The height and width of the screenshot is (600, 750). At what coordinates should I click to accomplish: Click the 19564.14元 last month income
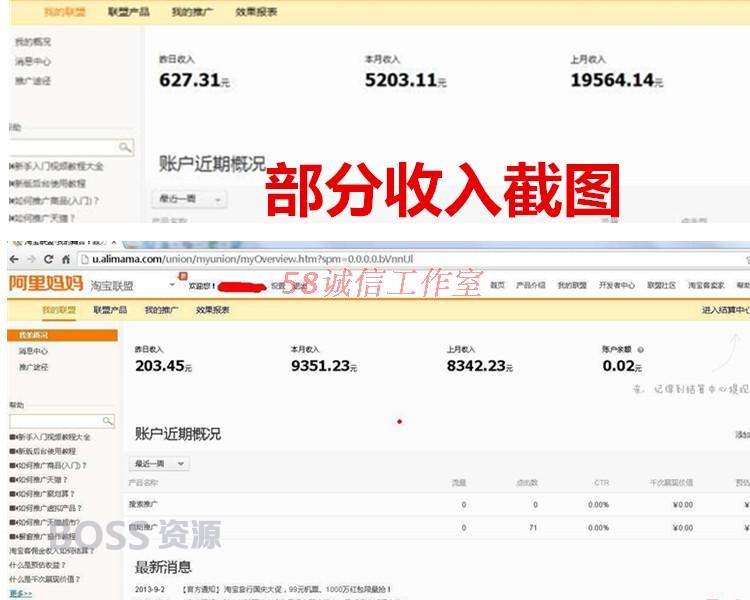[x=617, y=80]
